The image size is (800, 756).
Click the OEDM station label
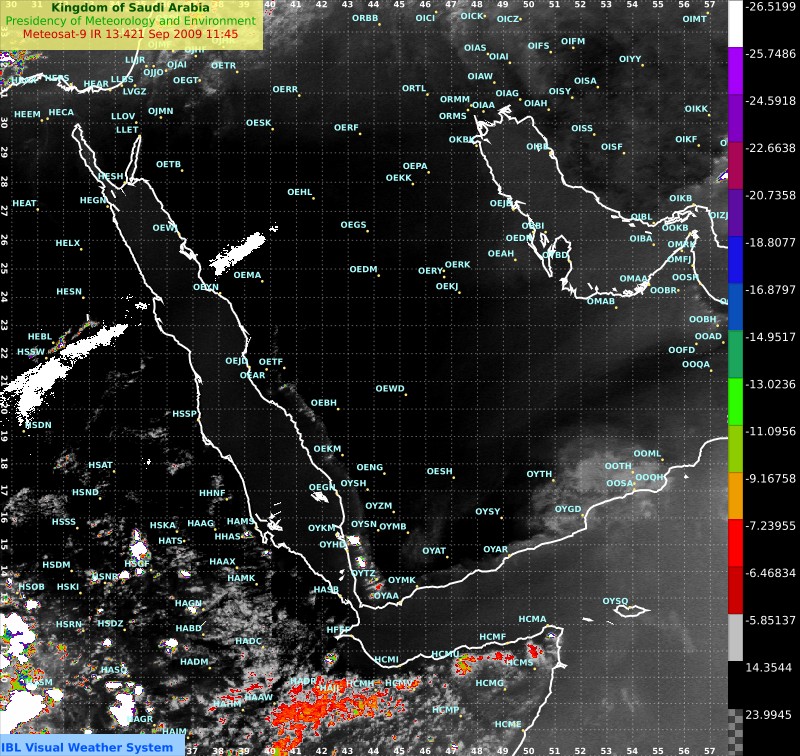pos(363,269)
